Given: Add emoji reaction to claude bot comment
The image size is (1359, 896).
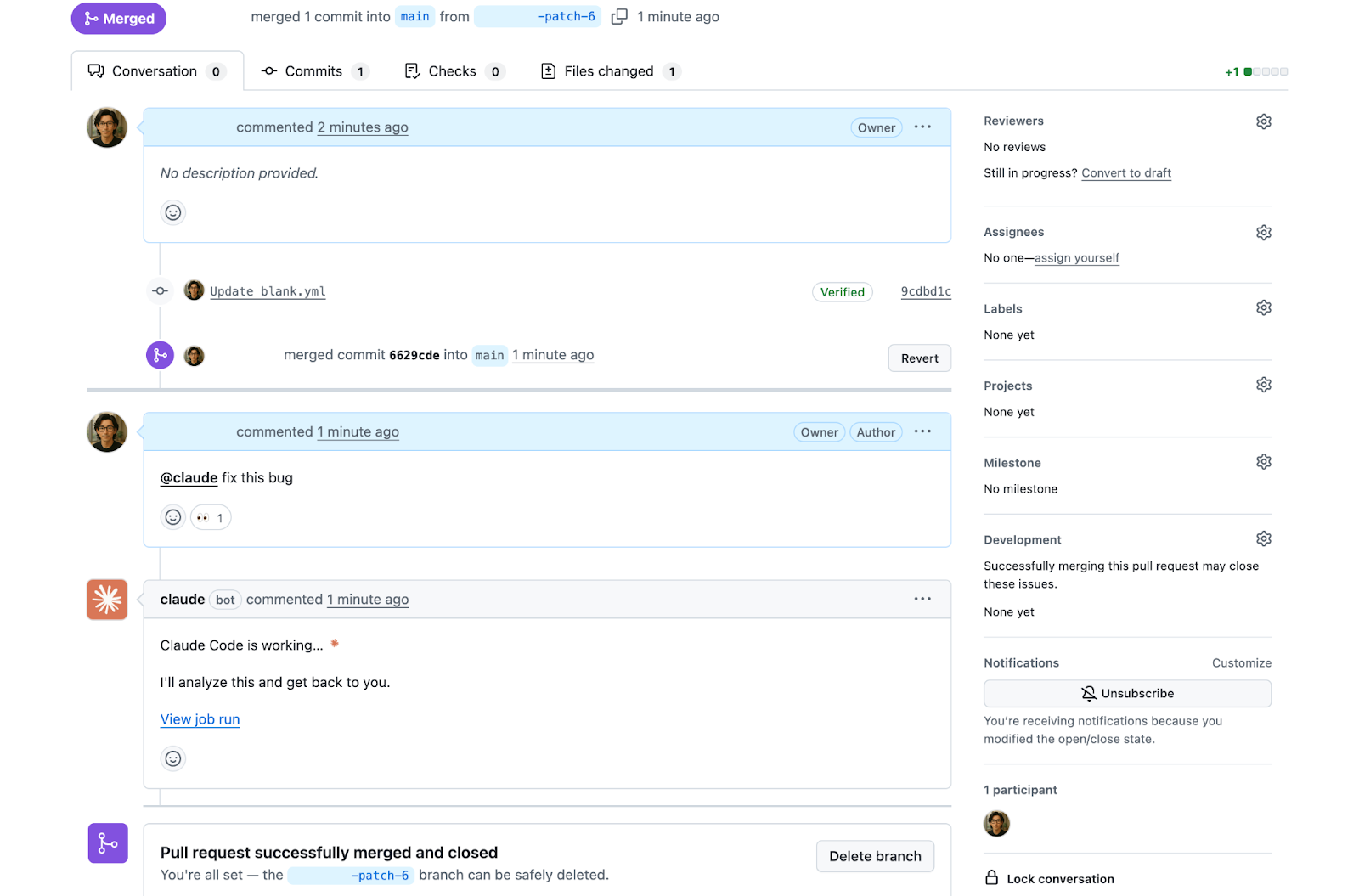Looking at the screenshot, I should point(173,758).
